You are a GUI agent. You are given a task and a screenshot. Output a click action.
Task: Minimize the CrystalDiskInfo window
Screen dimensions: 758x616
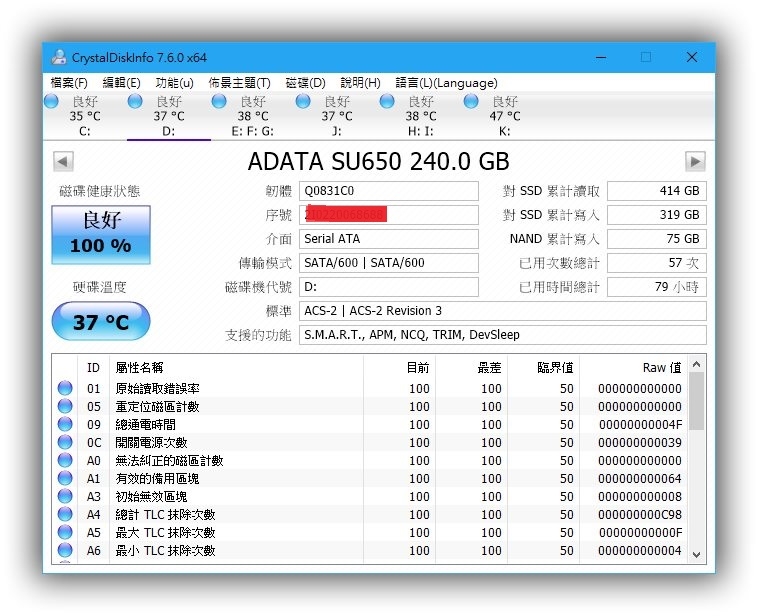point(601,58)
